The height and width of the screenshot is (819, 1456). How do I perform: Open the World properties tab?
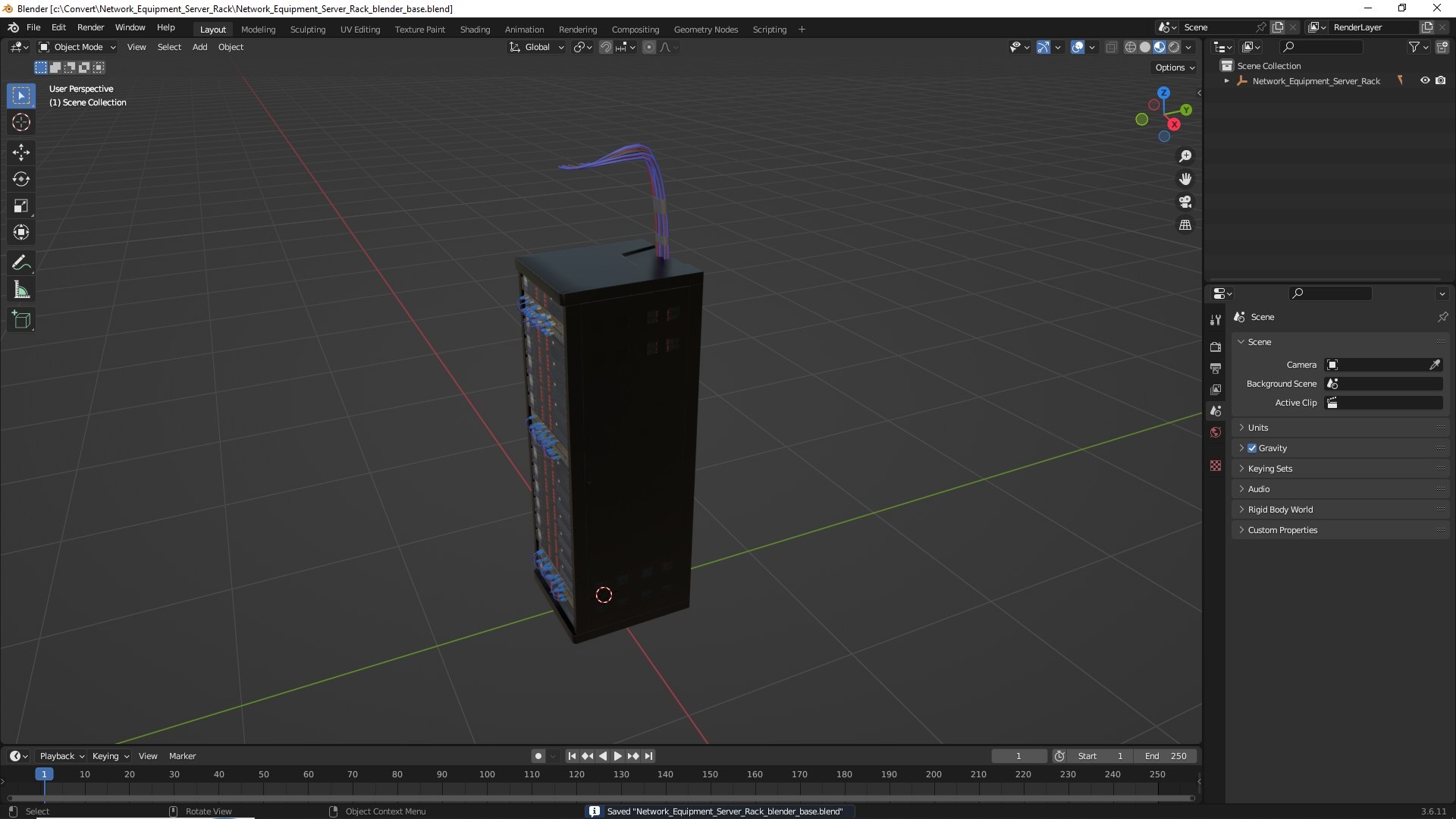pos(1216,432)
